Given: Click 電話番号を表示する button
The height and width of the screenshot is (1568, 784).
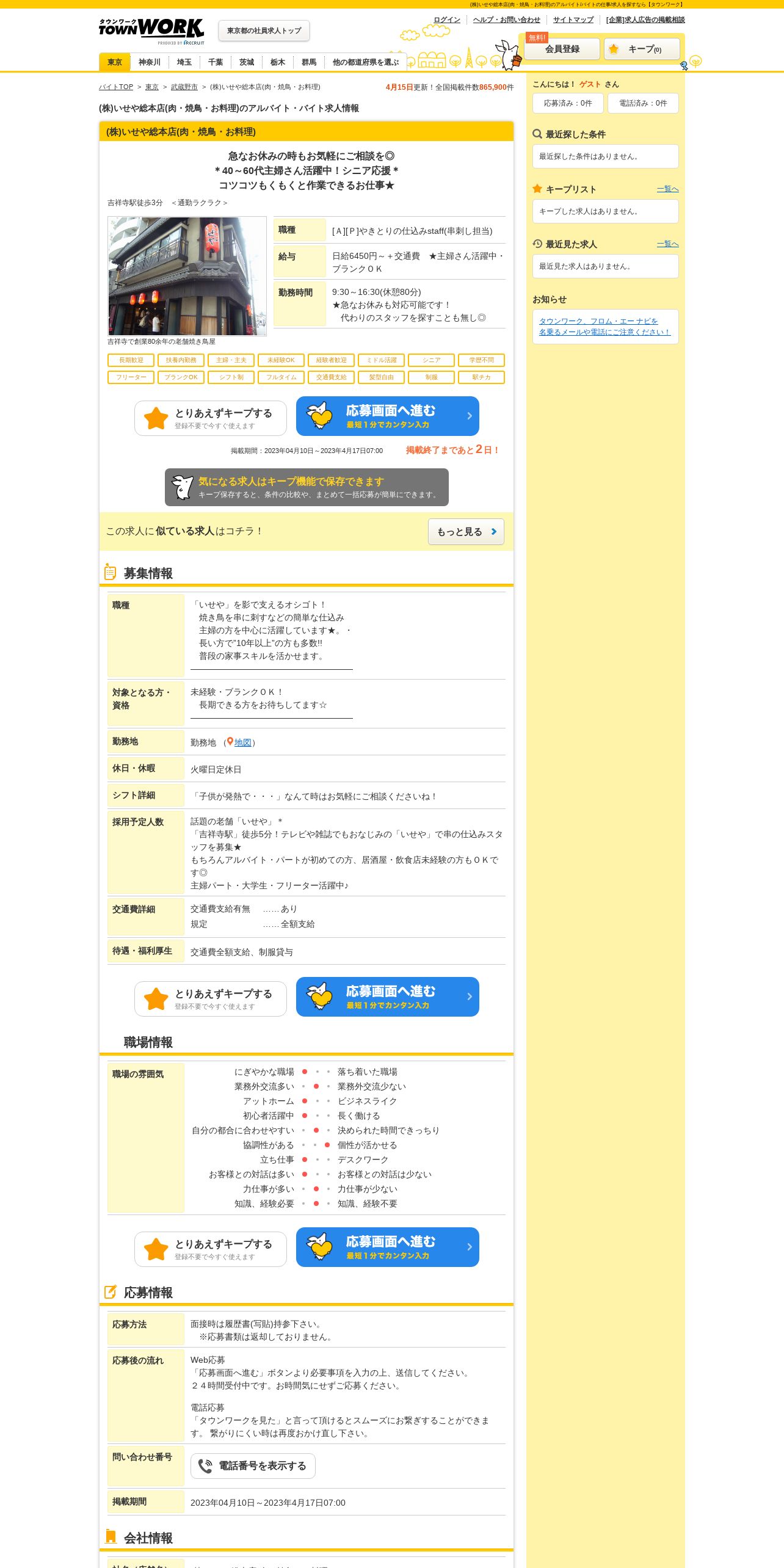Looking at the screenshot, I should point(253,1466).
